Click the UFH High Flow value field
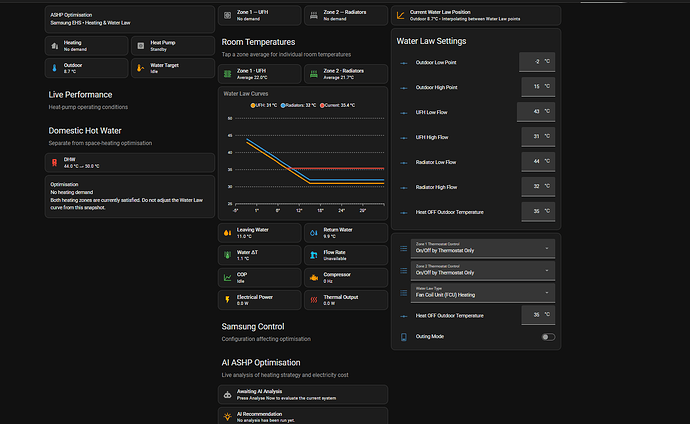 coord(538,137)
